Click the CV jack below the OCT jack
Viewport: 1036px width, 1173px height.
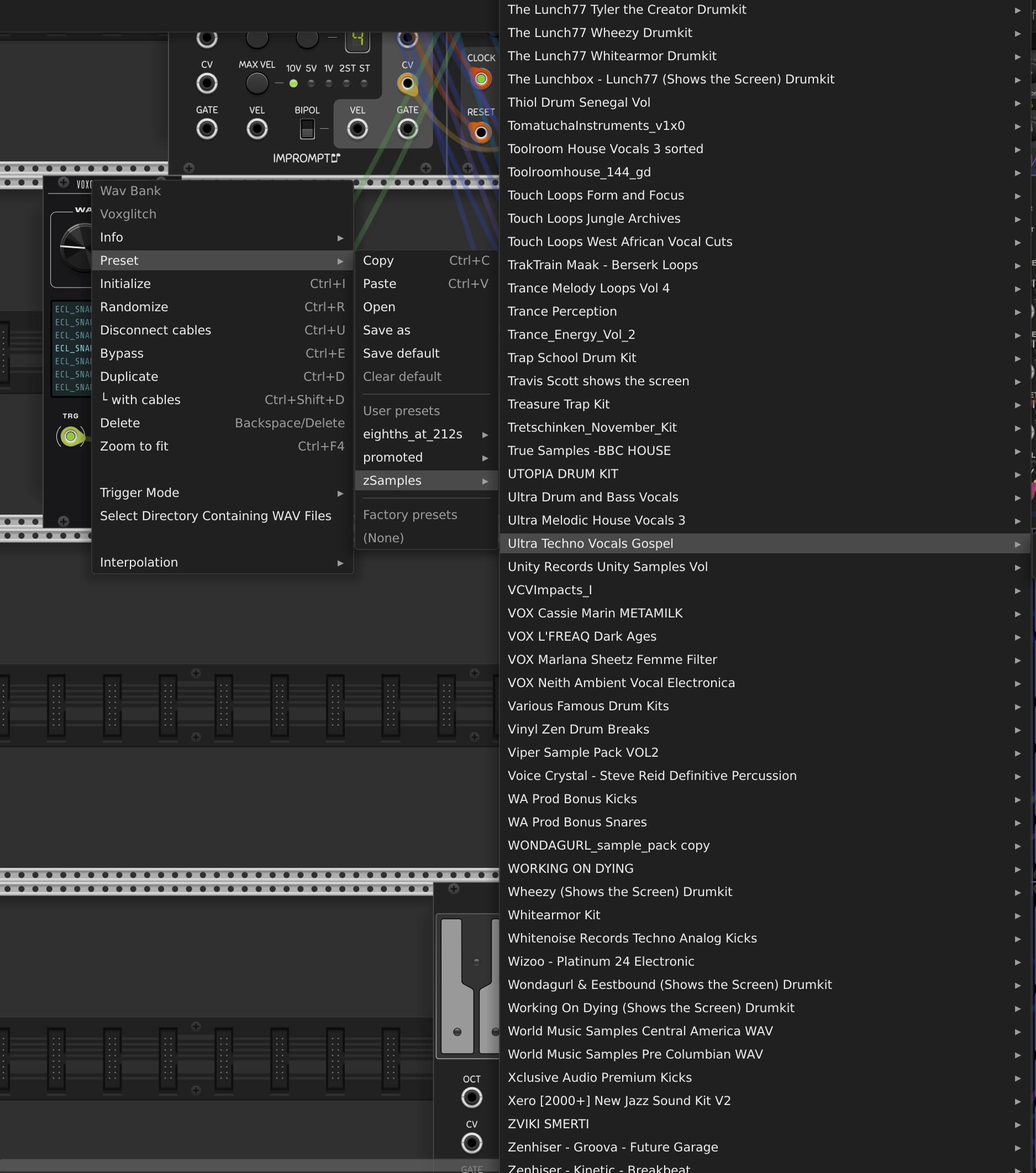tap(471, 1143)
